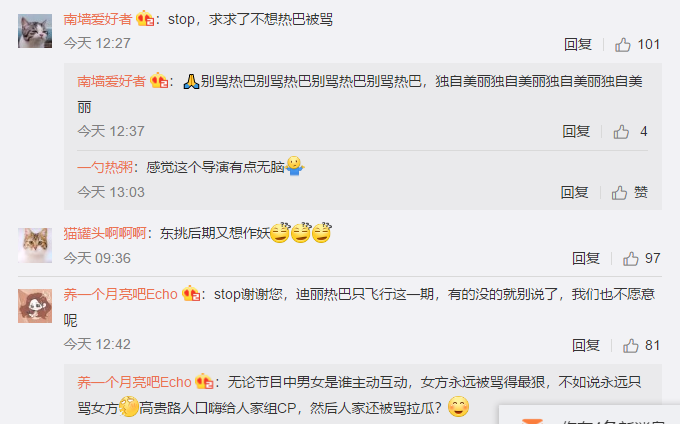Open the 一勺热粥 user profile link
The height and width of the screenshot is (424, 680).
[105, 167]
